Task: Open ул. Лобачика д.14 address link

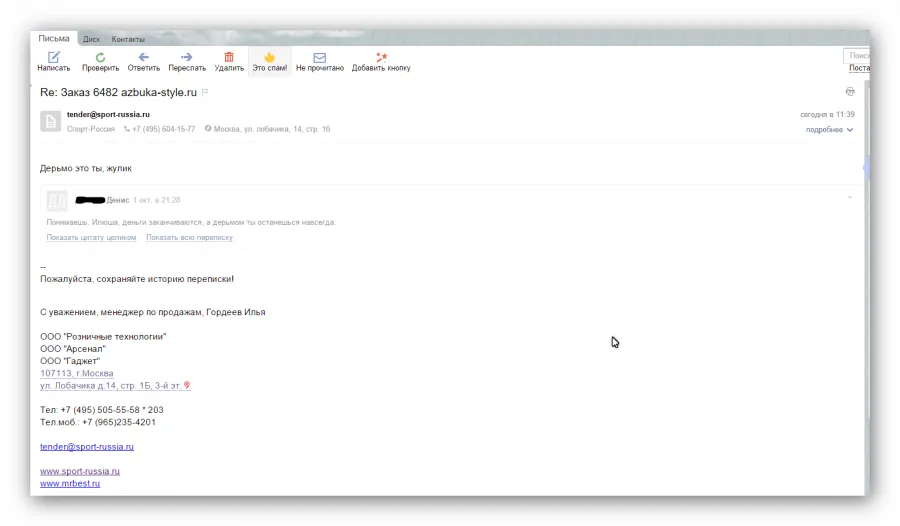Action: [x=111, y=385]
